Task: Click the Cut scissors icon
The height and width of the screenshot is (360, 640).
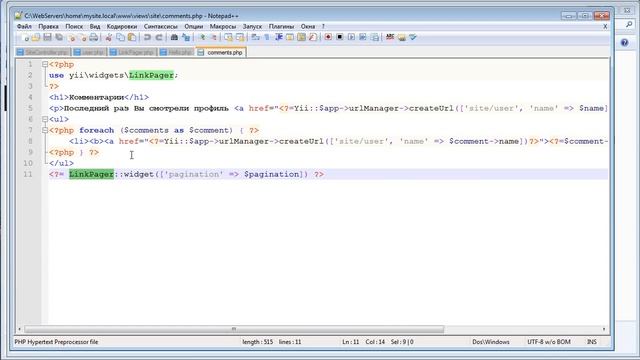Action: click(x=109, y=38)
